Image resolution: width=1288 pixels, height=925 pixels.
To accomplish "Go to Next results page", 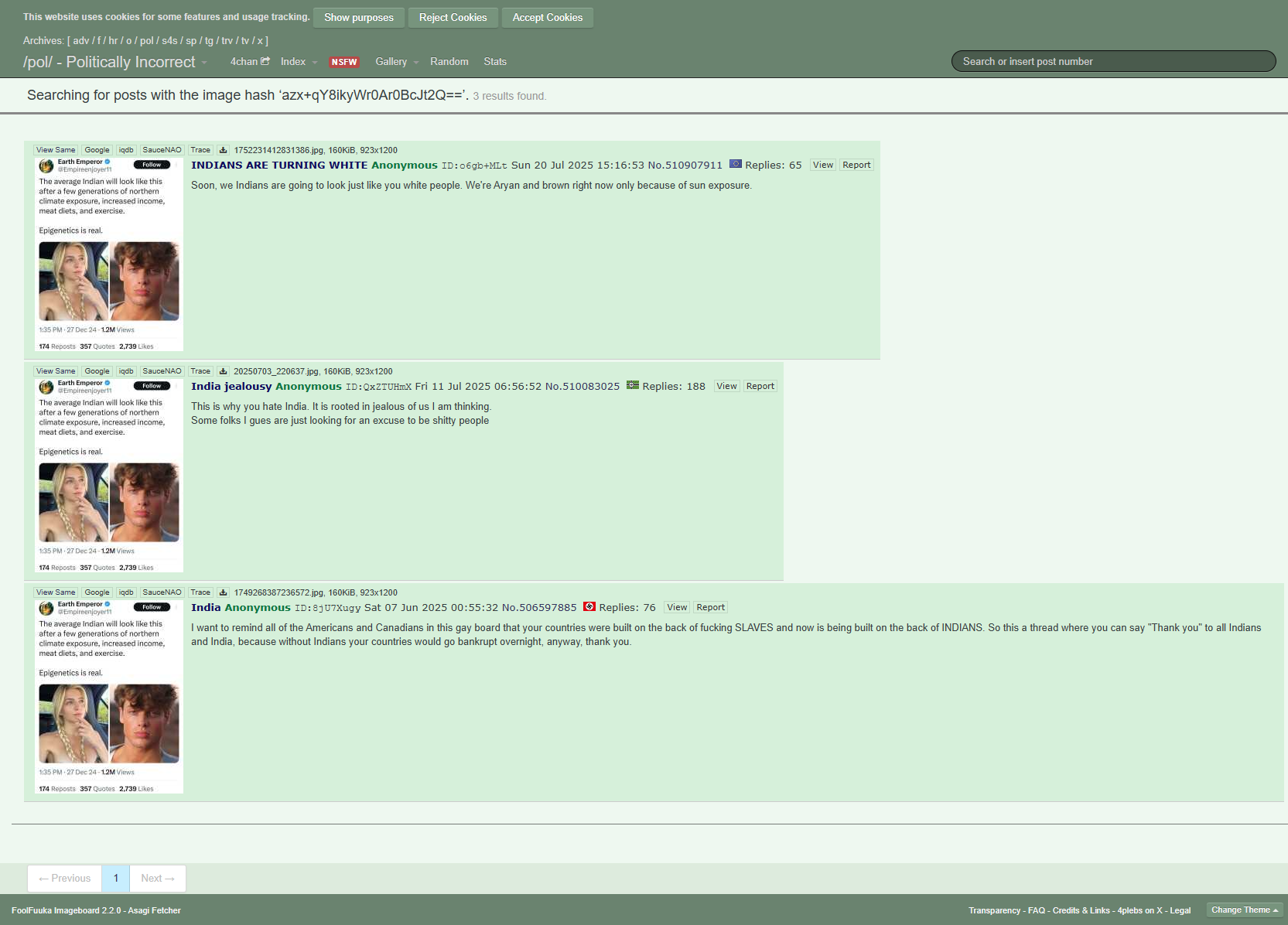I will (158, 878).
